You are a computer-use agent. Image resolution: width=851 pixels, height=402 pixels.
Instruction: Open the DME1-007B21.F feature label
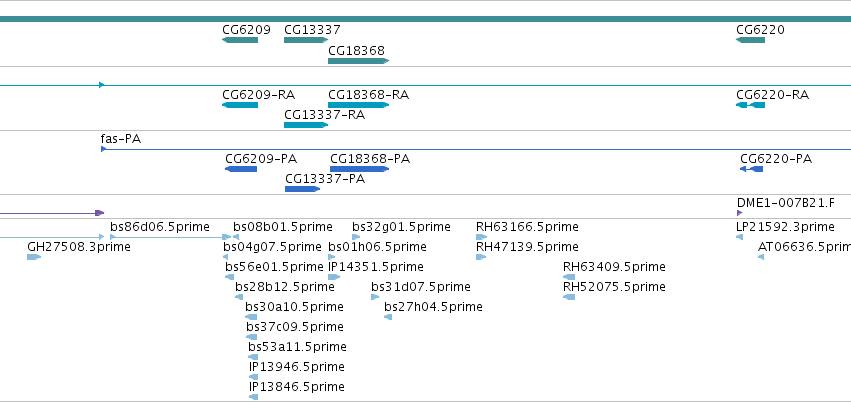[x=786, y=203]
